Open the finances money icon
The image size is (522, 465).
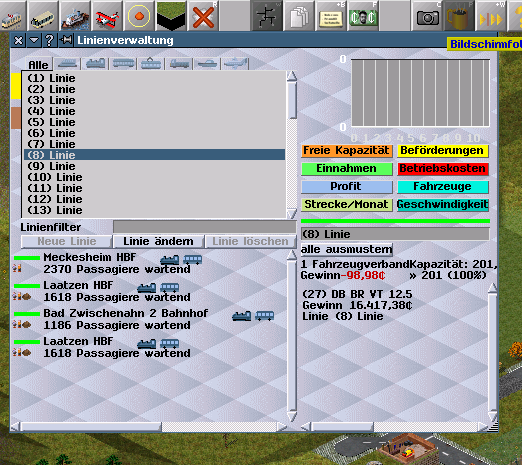coord(363,16)
